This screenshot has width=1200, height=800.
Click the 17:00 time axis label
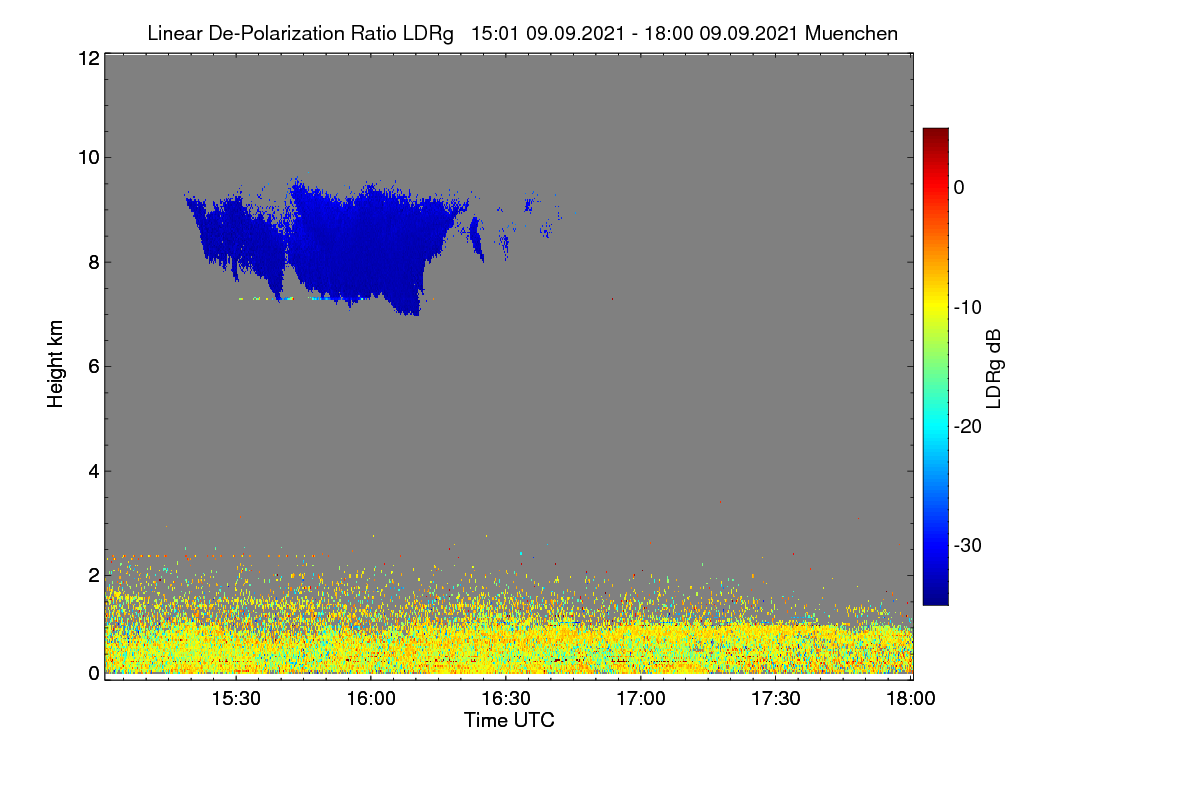point(641,699)
